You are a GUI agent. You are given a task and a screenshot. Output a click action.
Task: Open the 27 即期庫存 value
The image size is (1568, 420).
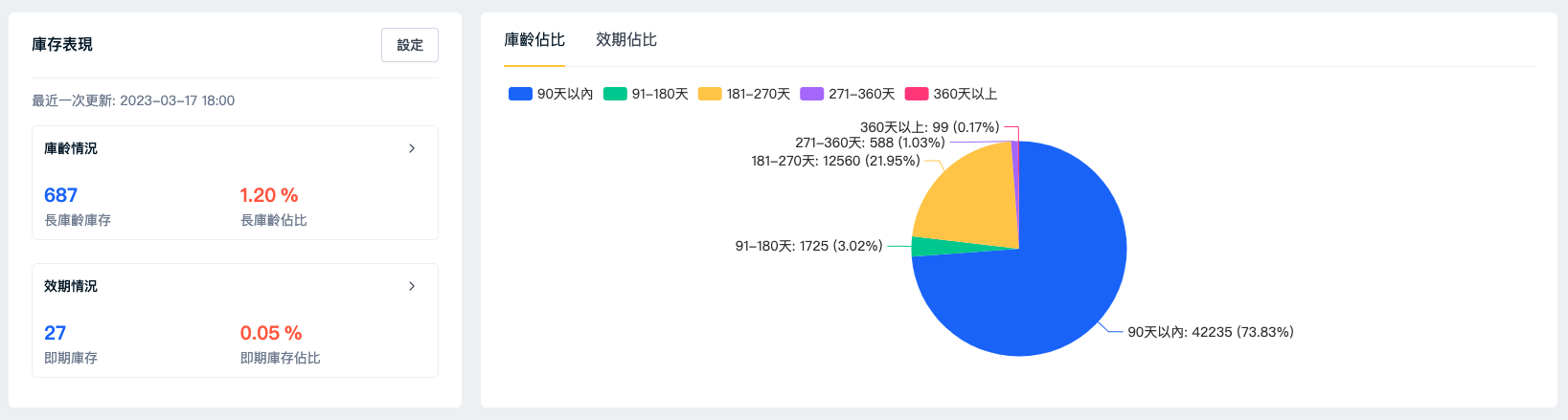tap(55, 333)
